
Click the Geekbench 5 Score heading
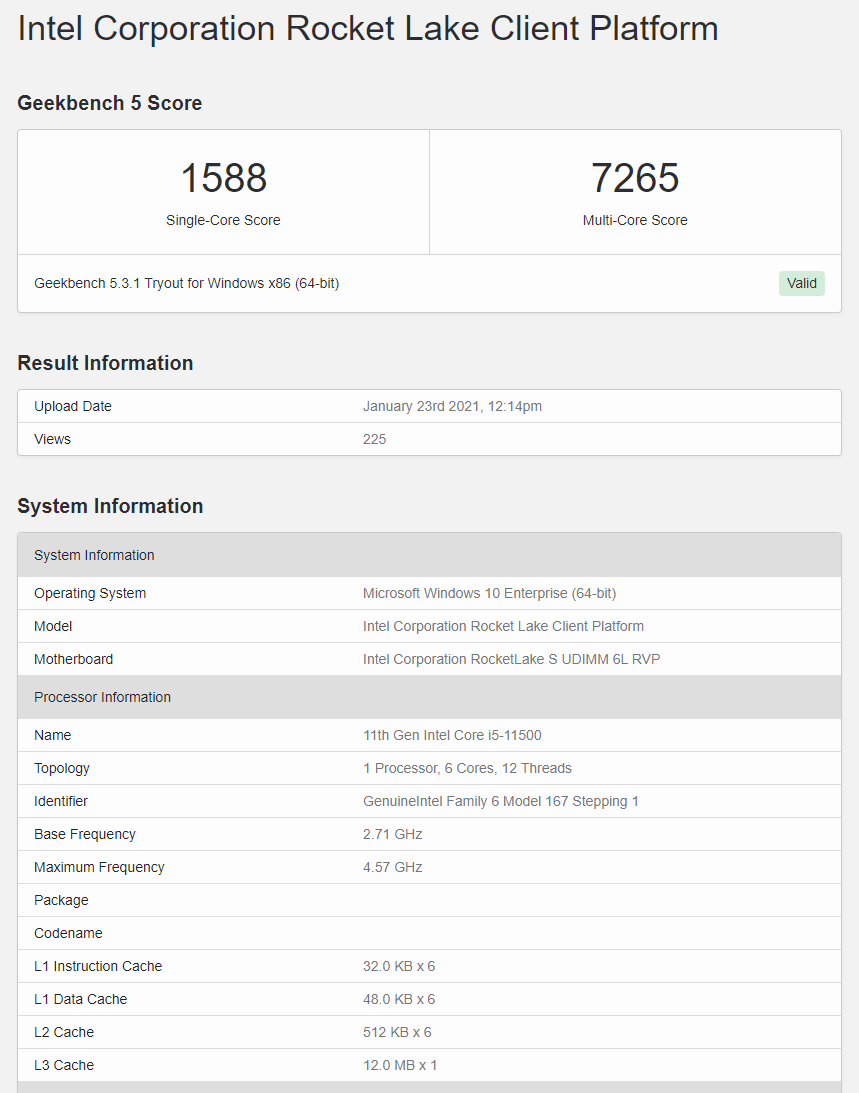(x=110, y=103)
